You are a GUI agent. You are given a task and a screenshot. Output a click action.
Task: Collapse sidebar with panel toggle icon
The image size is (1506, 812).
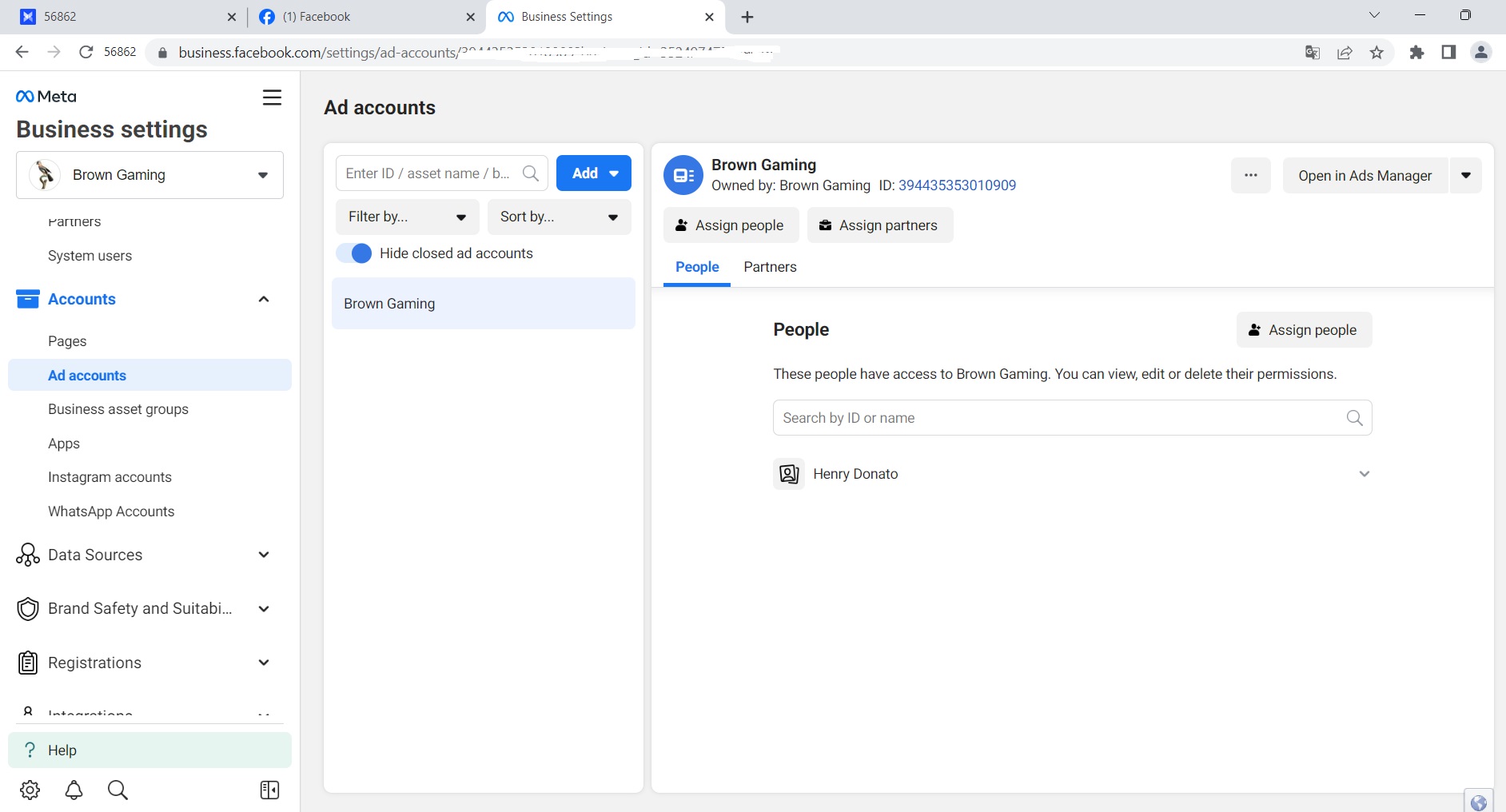(269, 790)
